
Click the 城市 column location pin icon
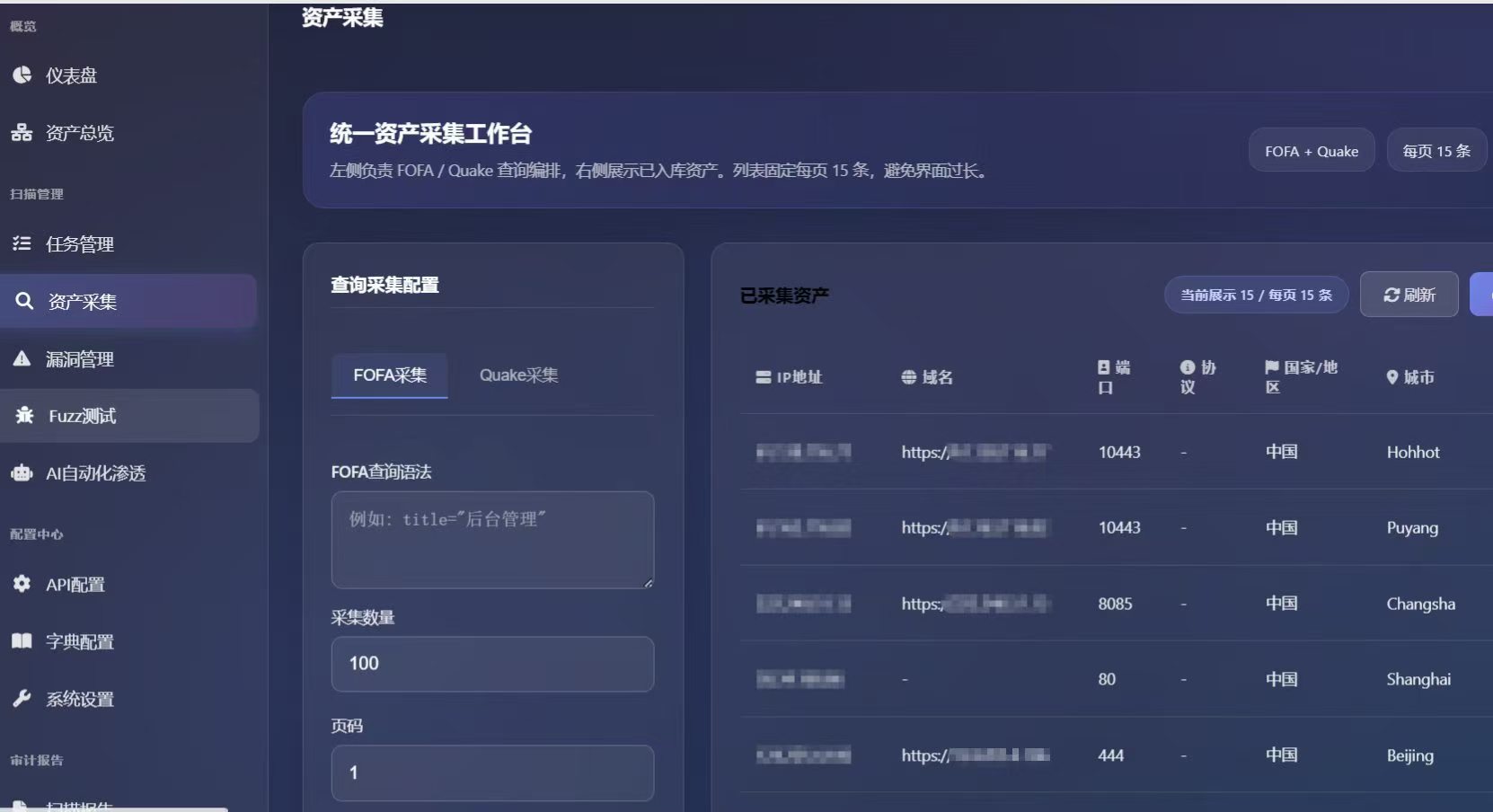(1392, 377)
